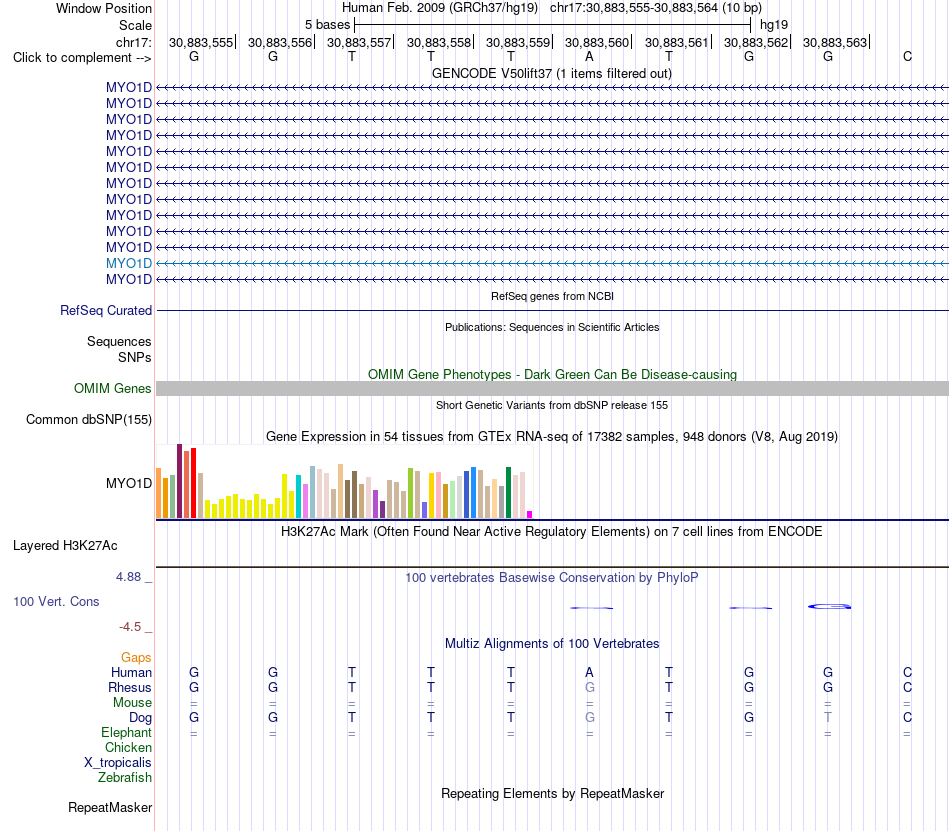Click the '5 bases' scale bar label
950x831 pixels.
tap(327, 25)
